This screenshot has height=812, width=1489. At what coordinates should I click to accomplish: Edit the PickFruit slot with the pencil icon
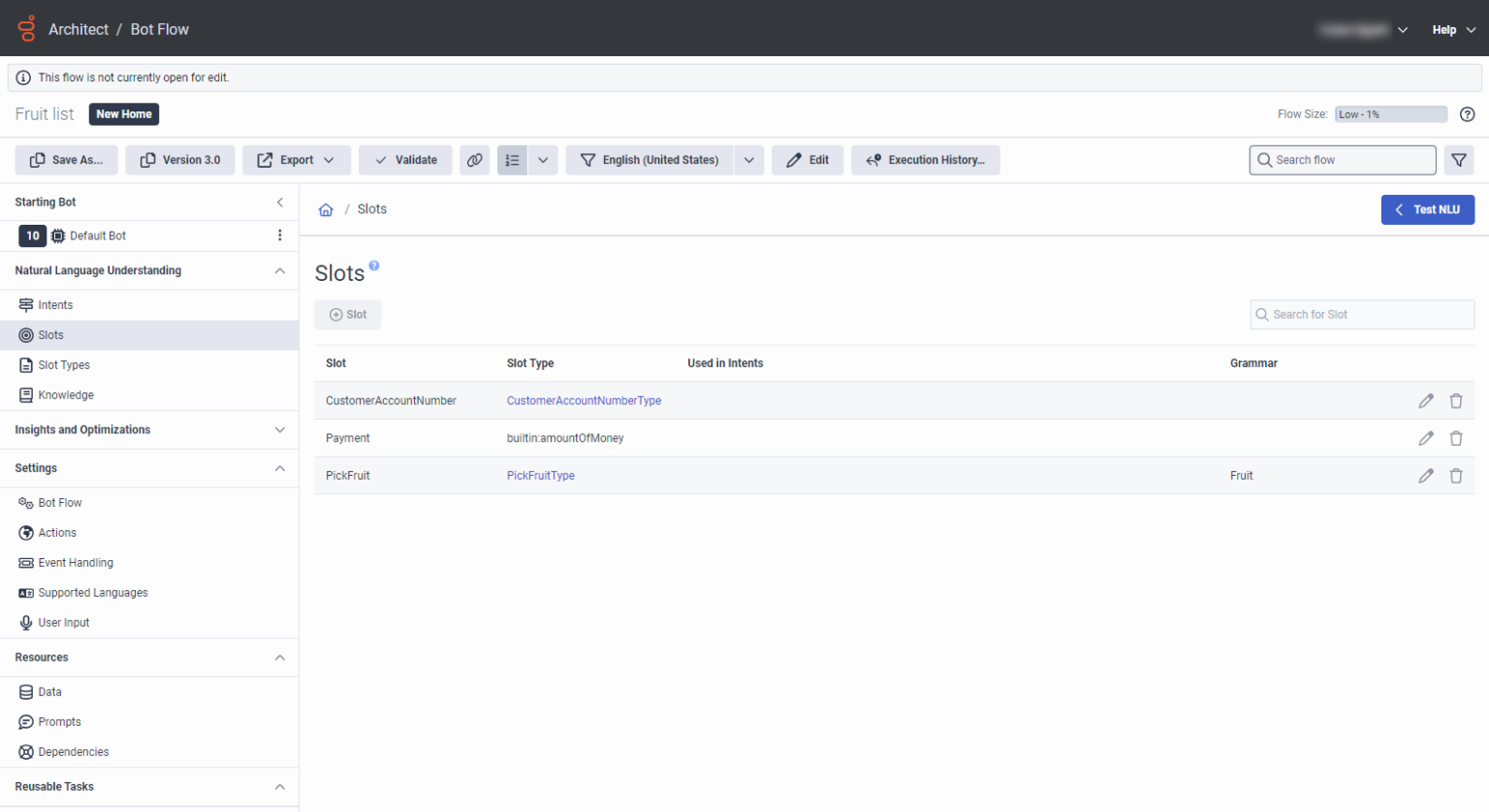[1425, 475]
